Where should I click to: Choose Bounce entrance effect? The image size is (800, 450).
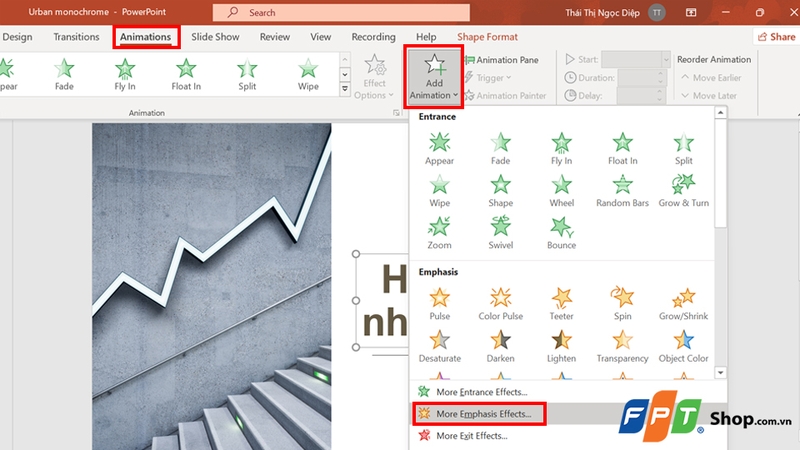562,233
